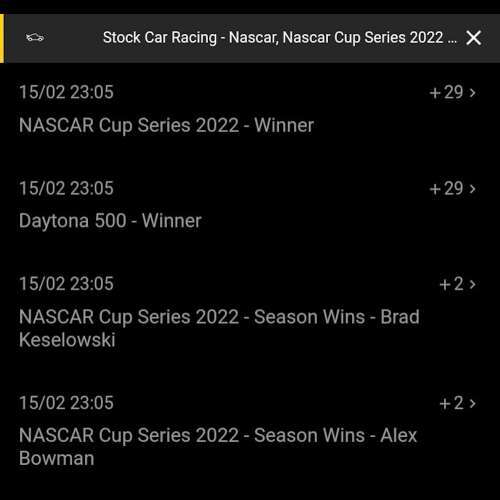Expand the chevron for Alex Bowman Season Wins

coord(472,403)
